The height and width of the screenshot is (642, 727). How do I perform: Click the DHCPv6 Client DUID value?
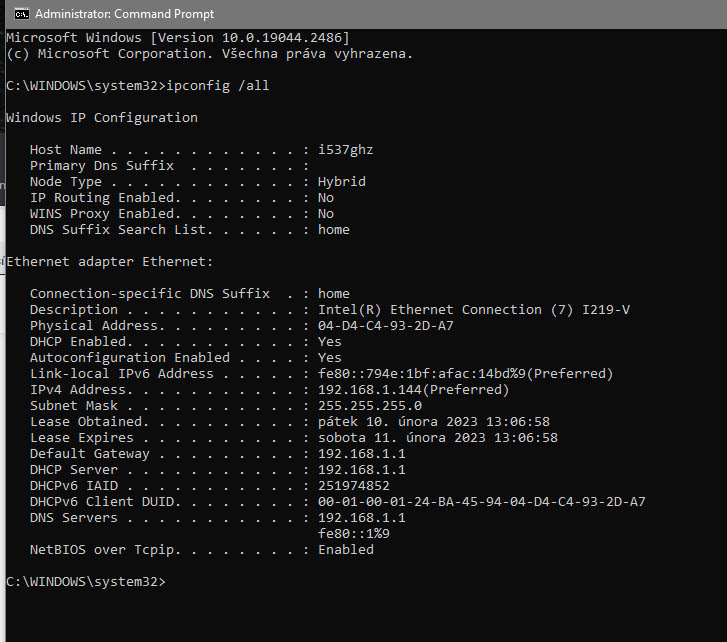coord(481,502)
